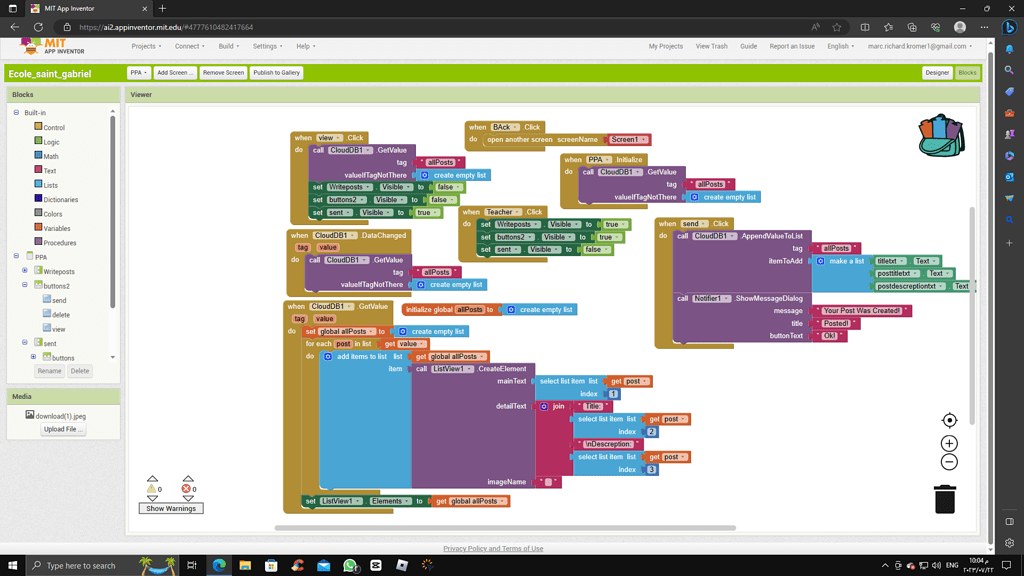Open the PPA screen dropdown

coord(138,73)
